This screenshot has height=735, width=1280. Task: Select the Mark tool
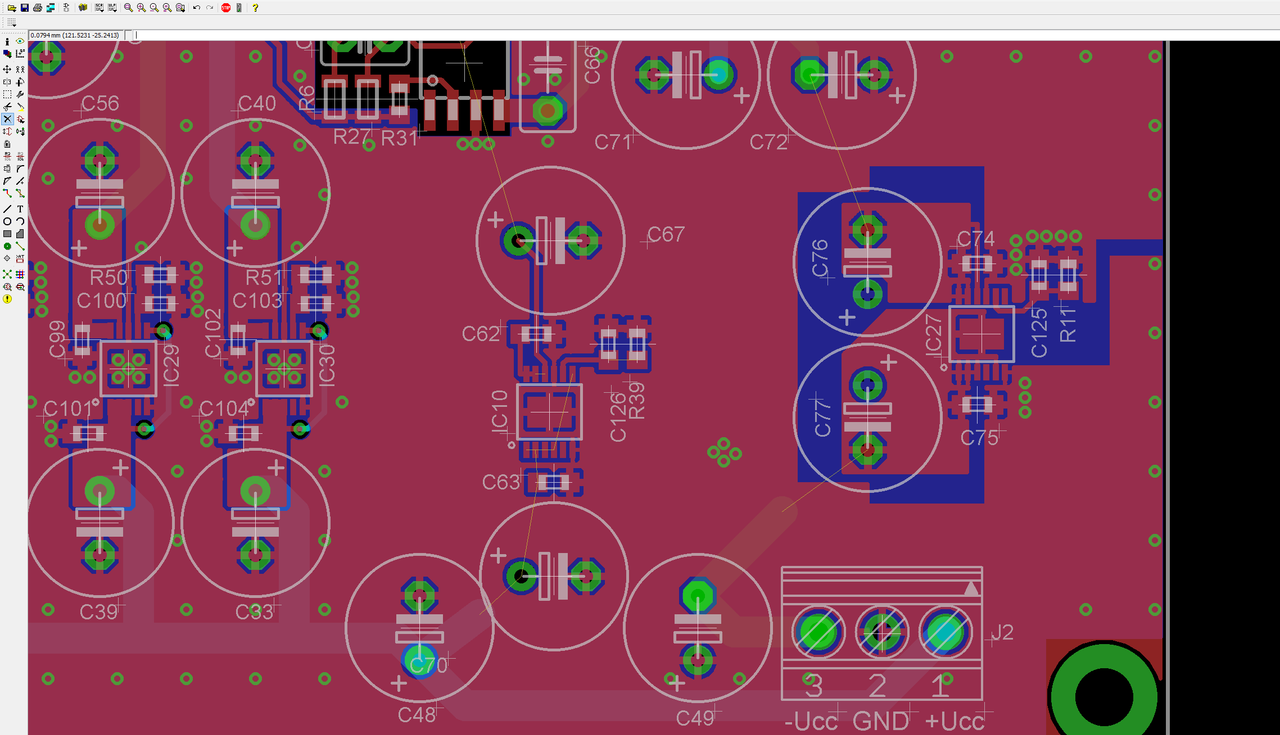coord(20,54)
